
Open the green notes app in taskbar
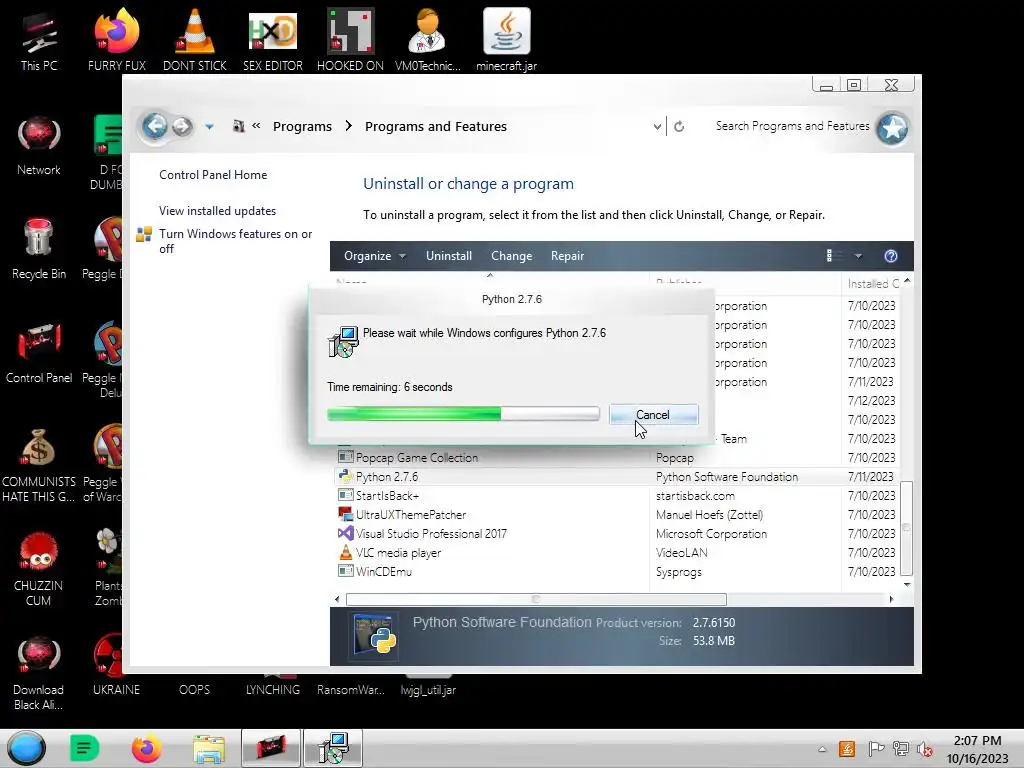tap(84, 748)
